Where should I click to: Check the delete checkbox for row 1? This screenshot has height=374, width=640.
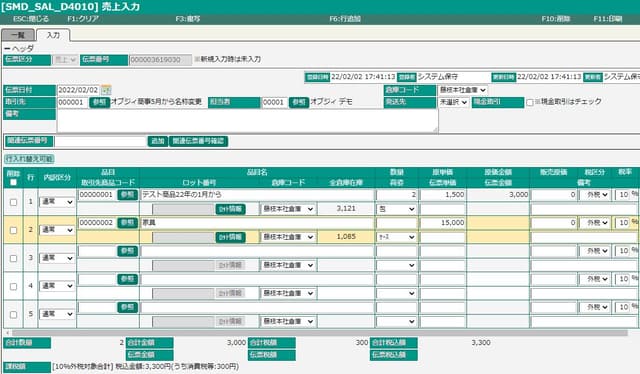[13, 202]
